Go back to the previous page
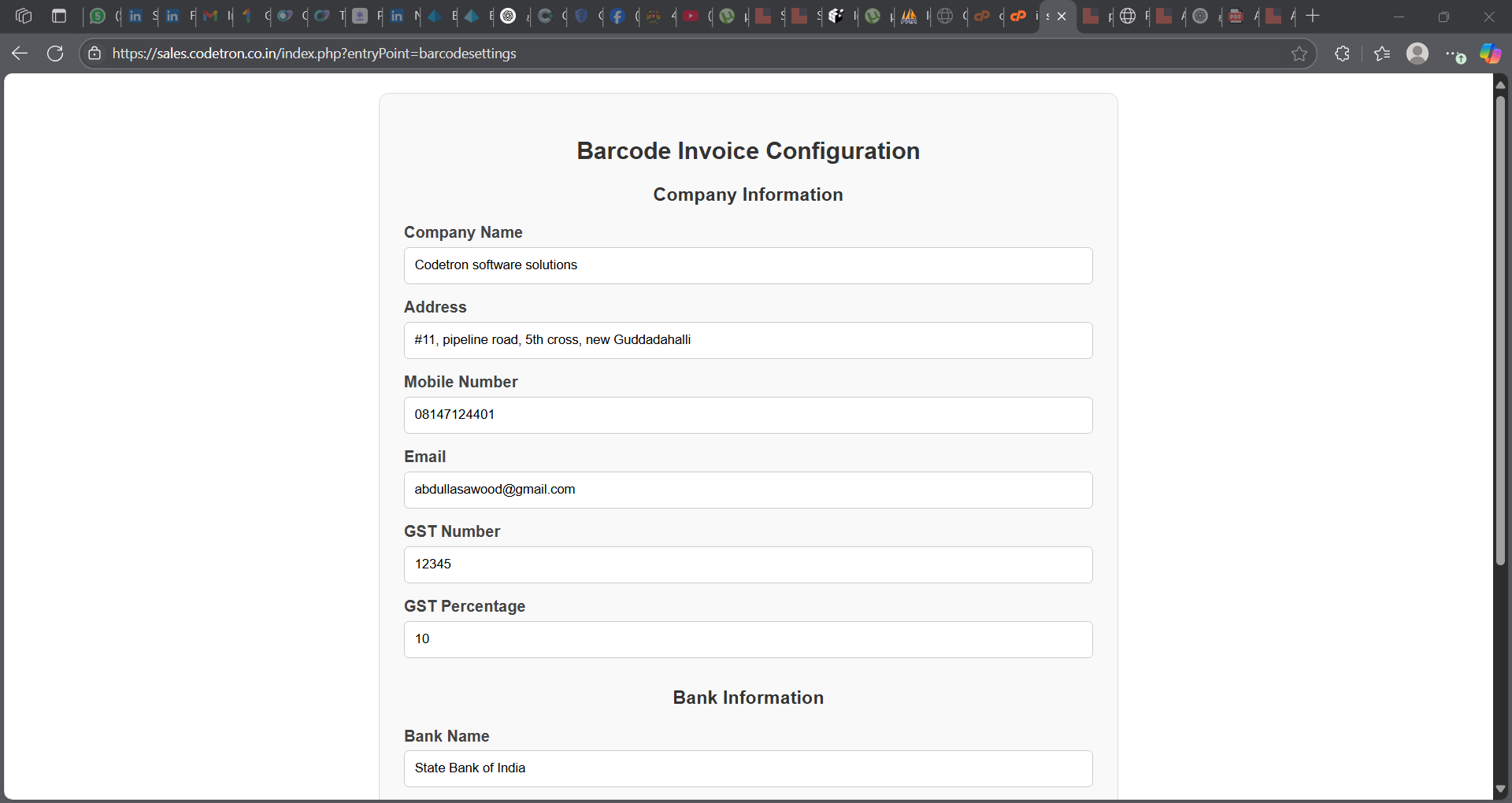The image size is (1512, 803). (20, 54)
